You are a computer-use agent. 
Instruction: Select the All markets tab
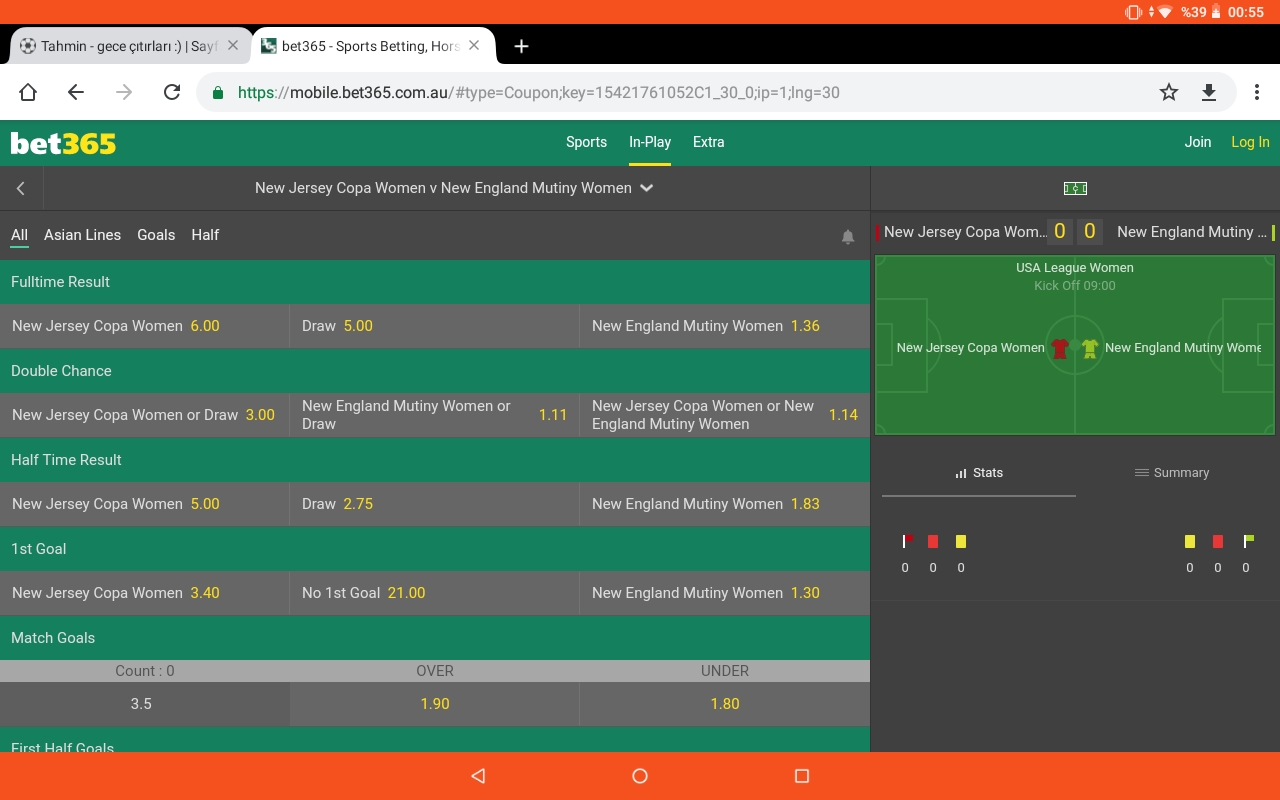click(19, 235)
